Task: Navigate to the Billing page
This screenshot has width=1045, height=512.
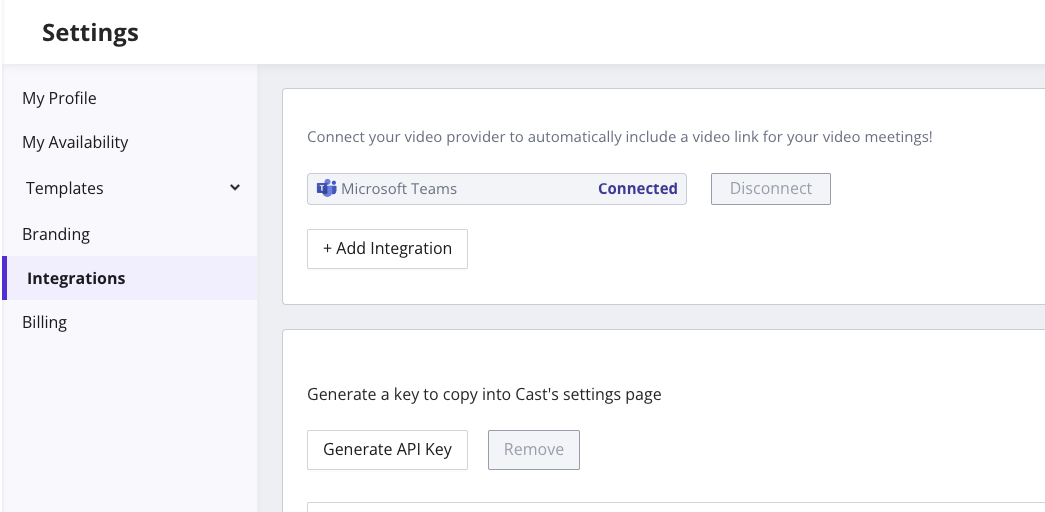Action: point(45,322)
